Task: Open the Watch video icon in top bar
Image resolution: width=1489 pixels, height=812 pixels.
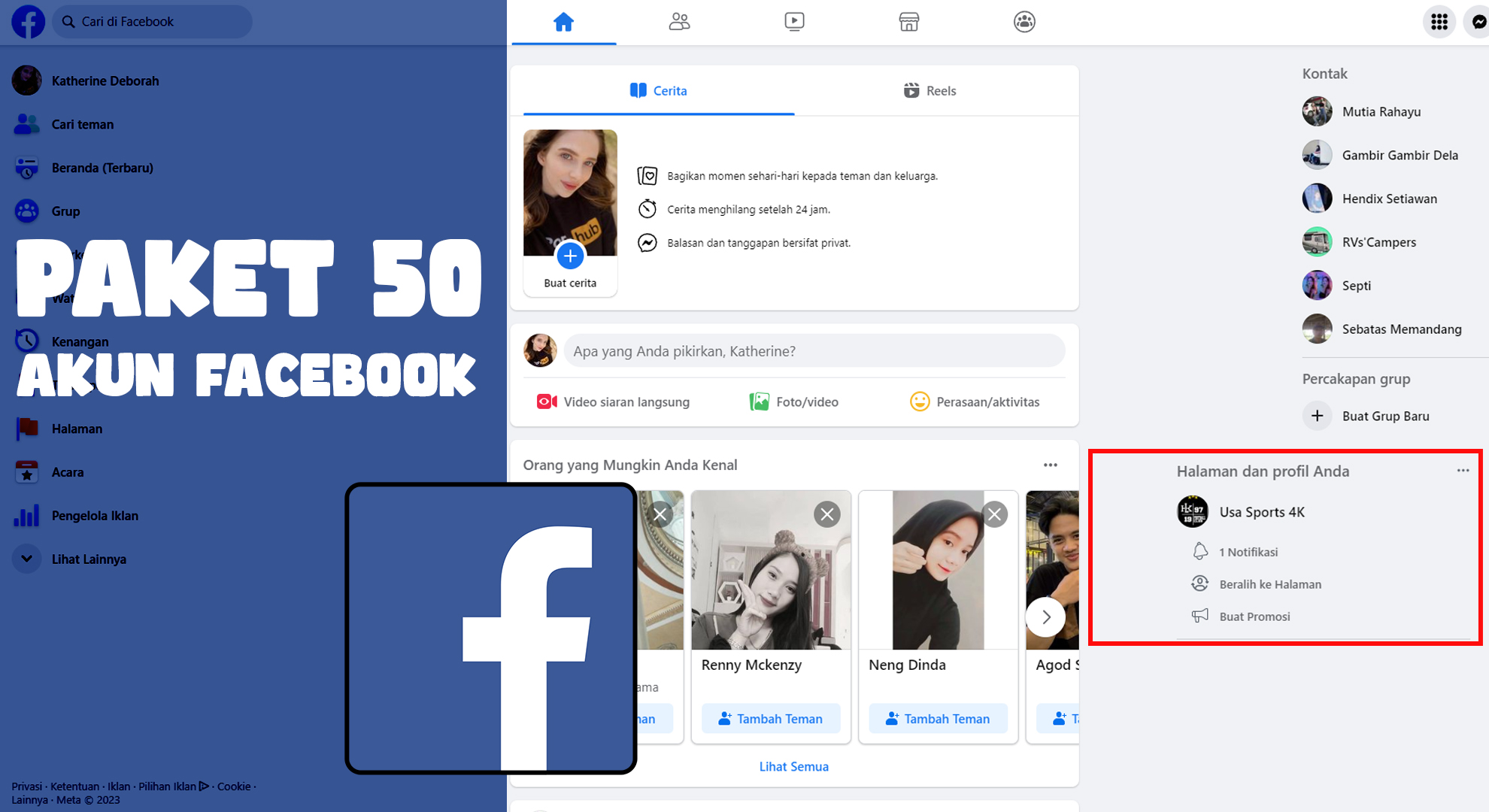Action: coord(794,22)
